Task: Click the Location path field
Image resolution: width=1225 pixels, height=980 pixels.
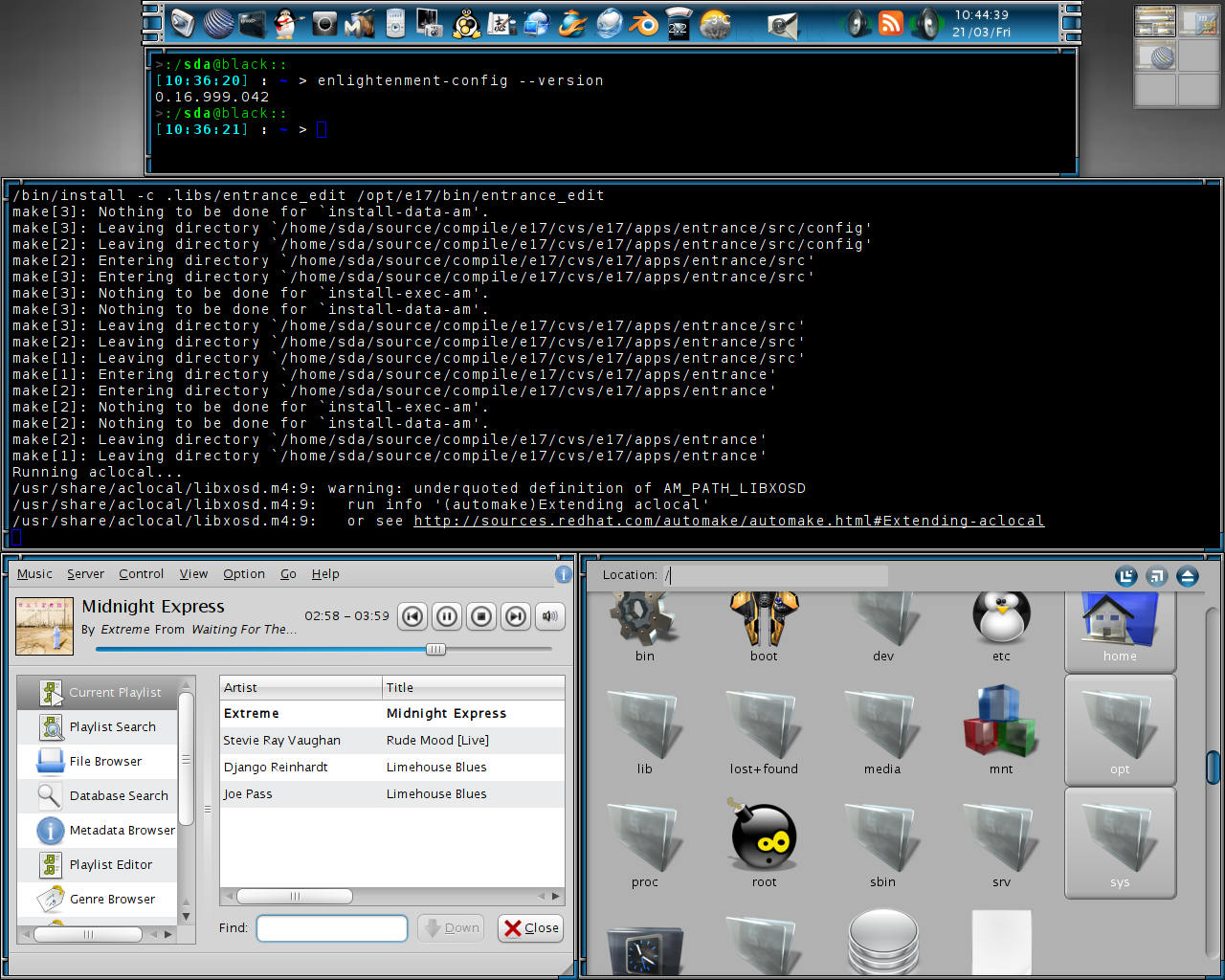Action: 775,575
